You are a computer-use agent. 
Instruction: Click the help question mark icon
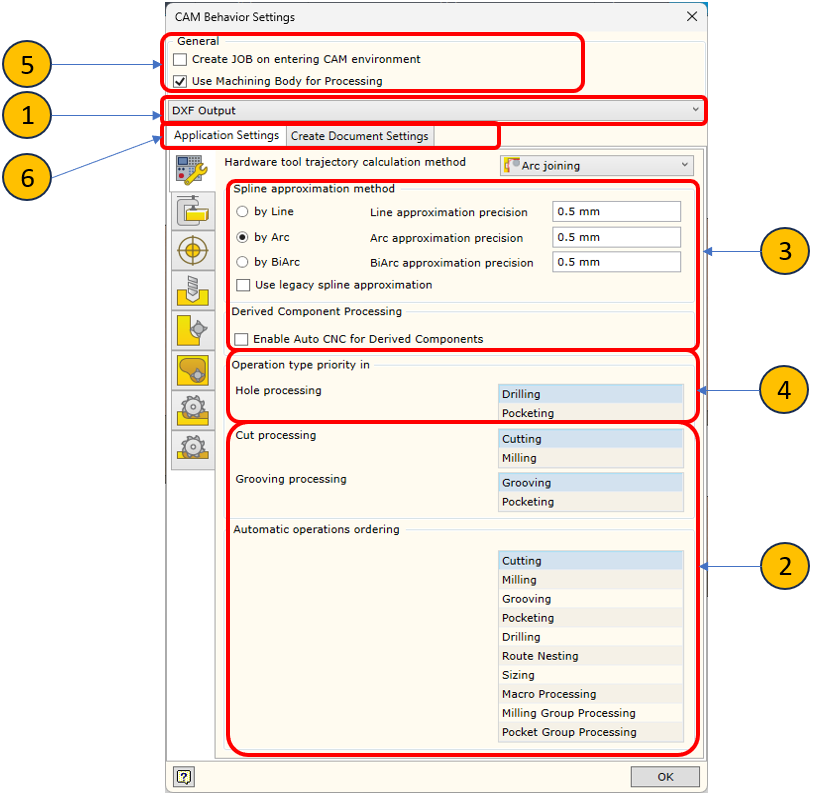[x=184, y=777]
